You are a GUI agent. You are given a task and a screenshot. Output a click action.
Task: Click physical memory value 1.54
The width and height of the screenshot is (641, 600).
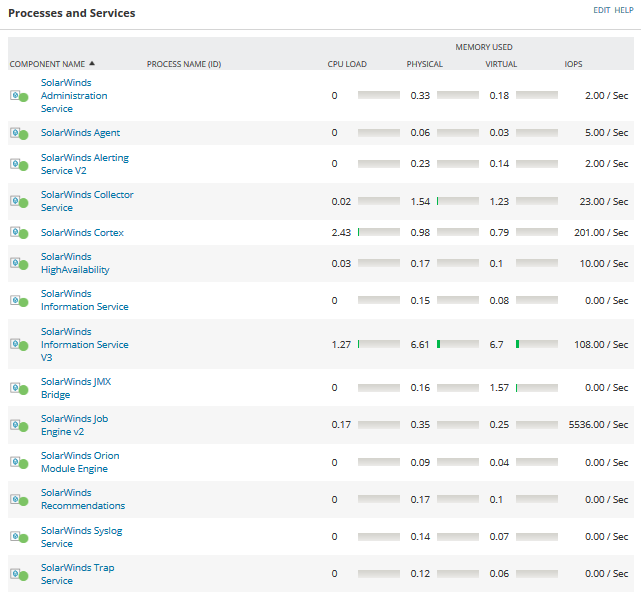[420, 201]
